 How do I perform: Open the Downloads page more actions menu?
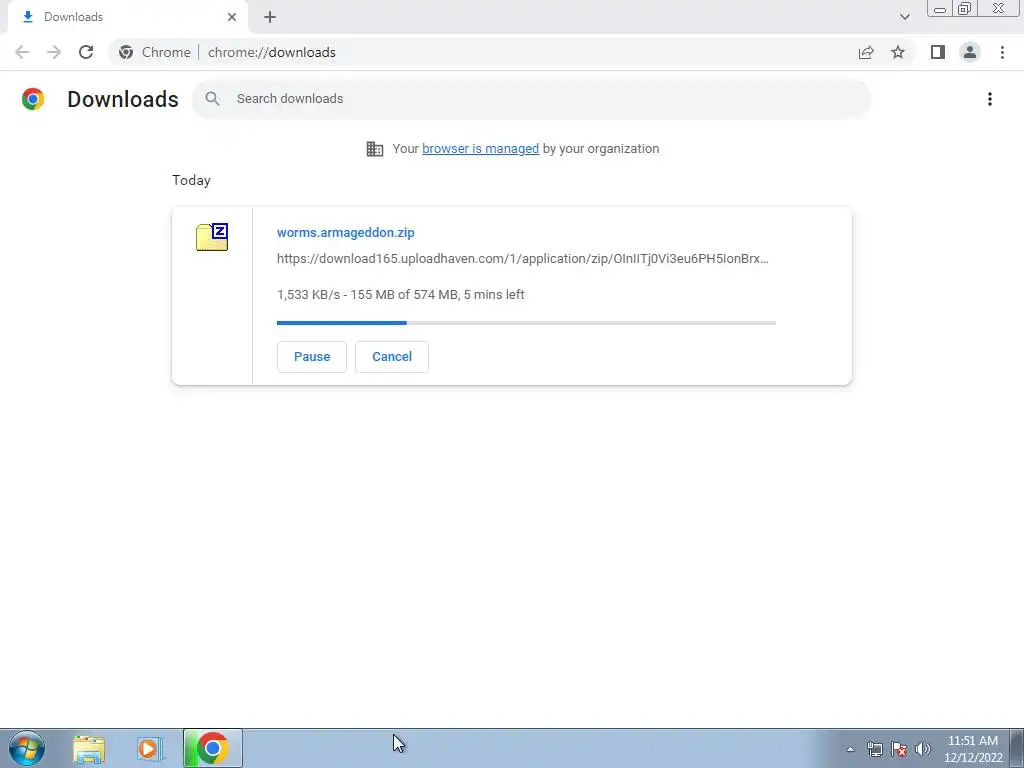pyautogui.click(x=990, y=99)
